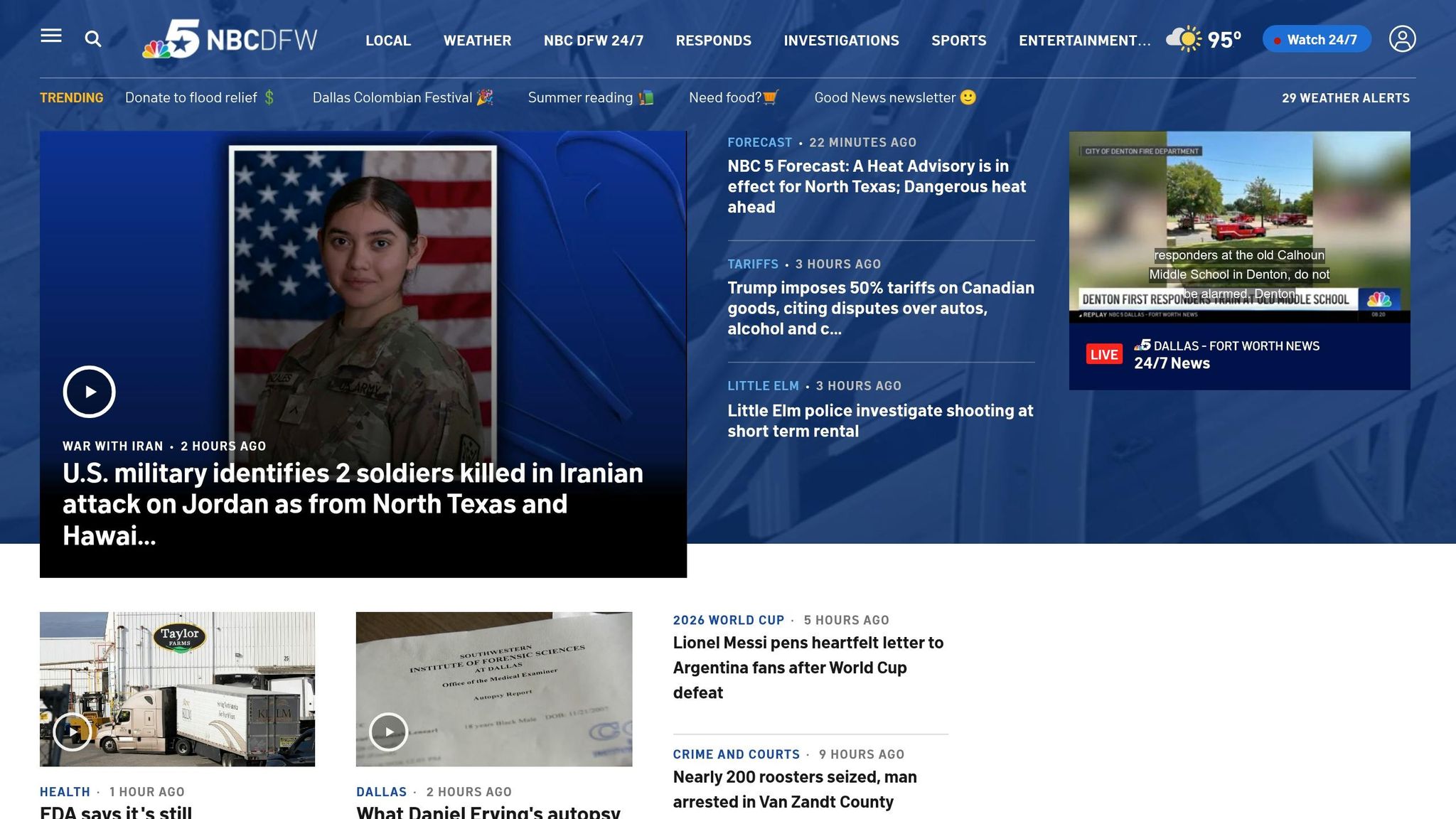The width and height of the screenshot is (1456, 819).
Task: Open the Investigations menu
Action: (841, 41)
